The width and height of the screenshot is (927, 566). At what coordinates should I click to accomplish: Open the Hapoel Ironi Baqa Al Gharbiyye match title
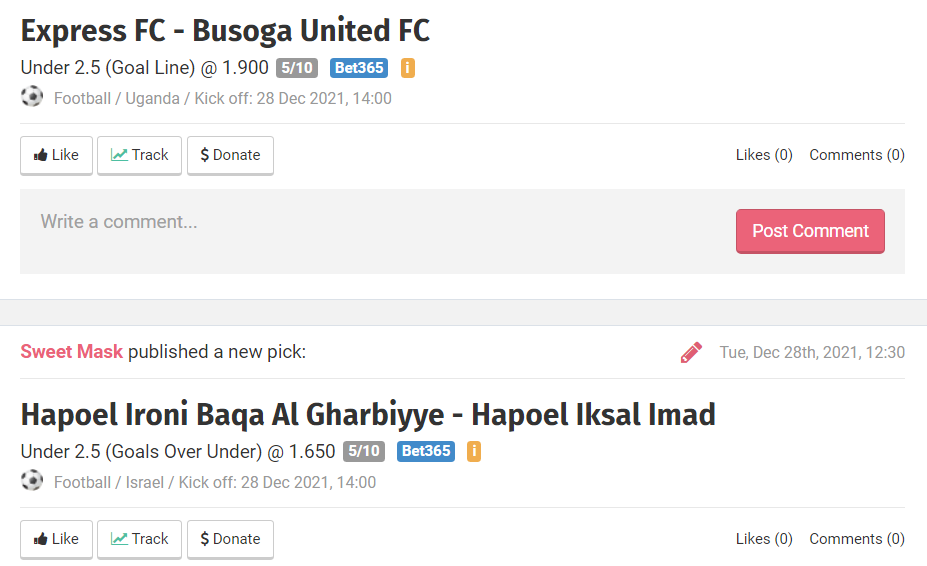[368, 414]
